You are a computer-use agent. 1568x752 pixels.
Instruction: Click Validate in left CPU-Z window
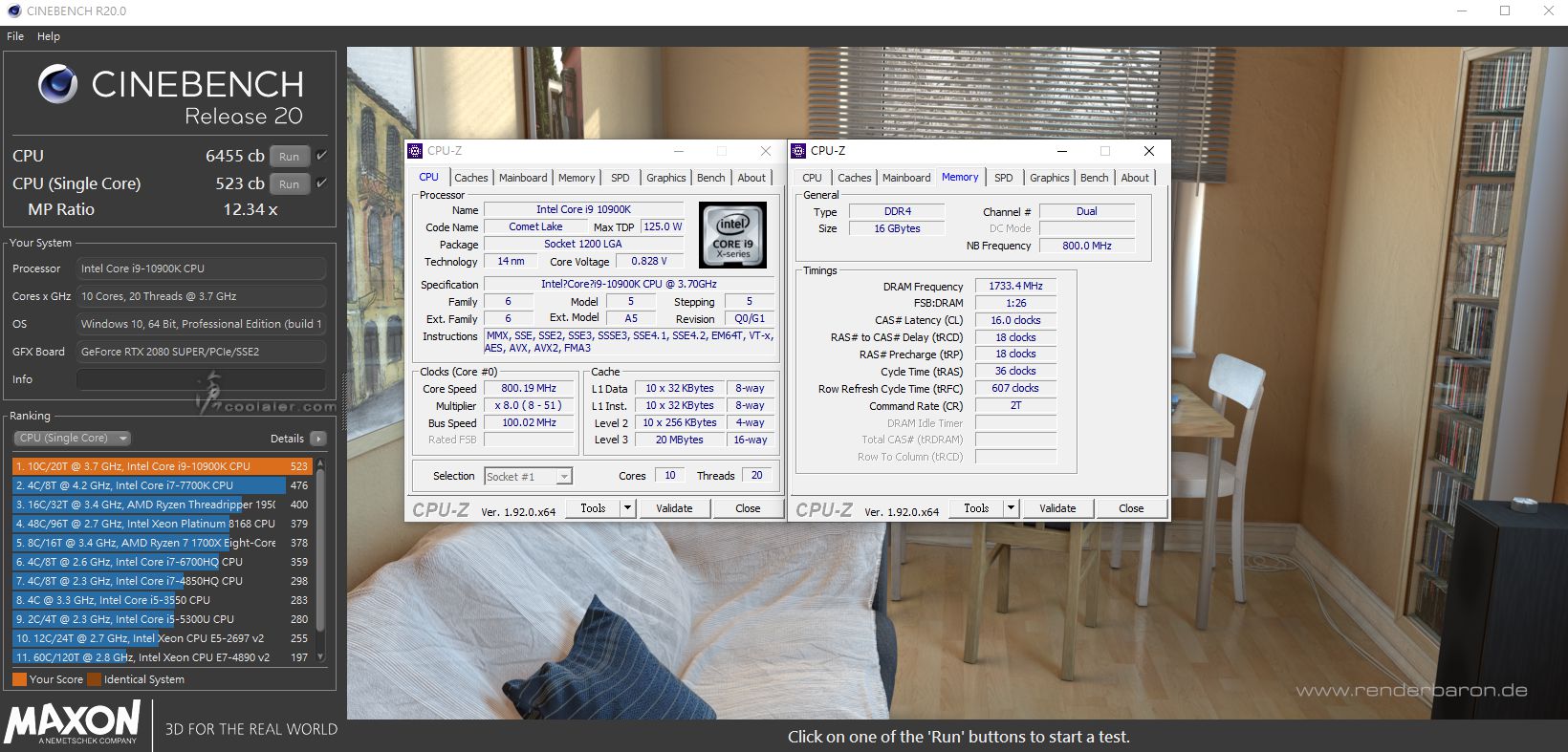click(x=674, y=508)
